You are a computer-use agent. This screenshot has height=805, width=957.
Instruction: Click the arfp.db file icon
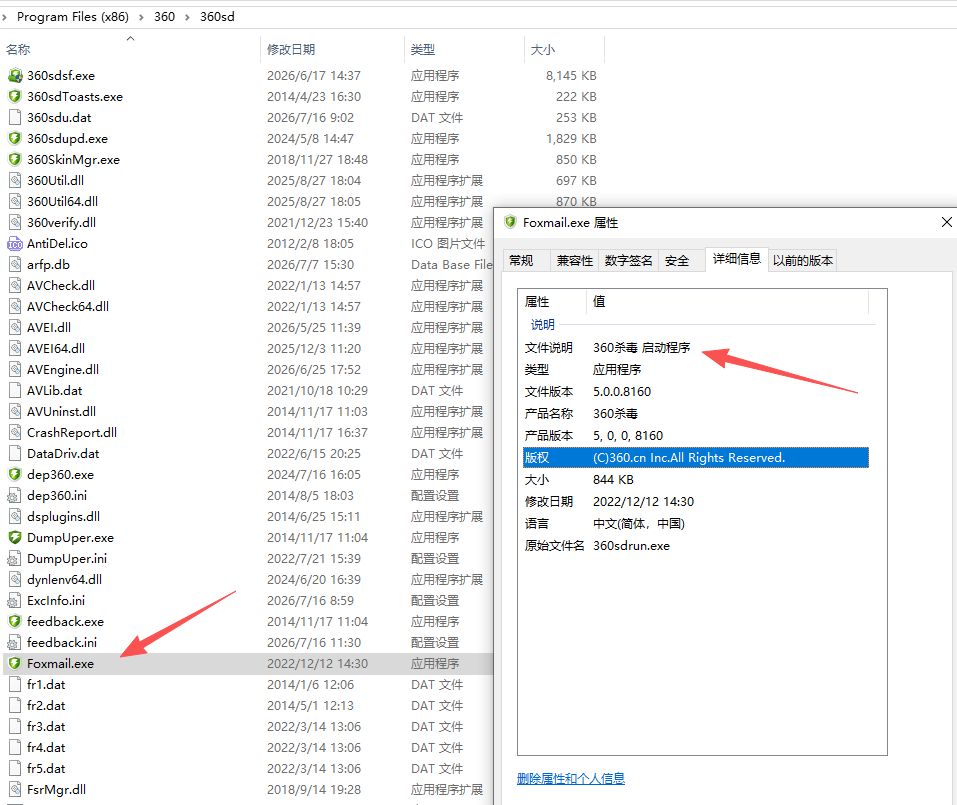pos(15,264)
